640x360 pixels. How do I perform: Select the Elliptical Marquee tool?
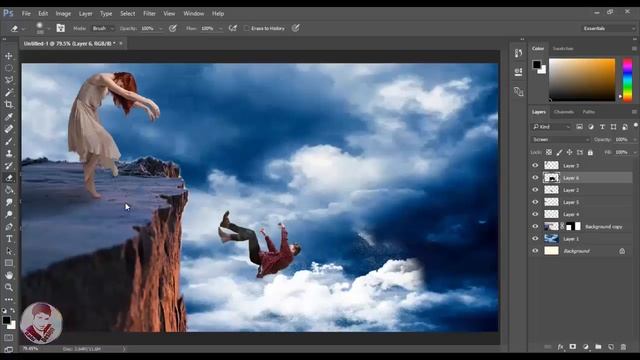[9, 68]
